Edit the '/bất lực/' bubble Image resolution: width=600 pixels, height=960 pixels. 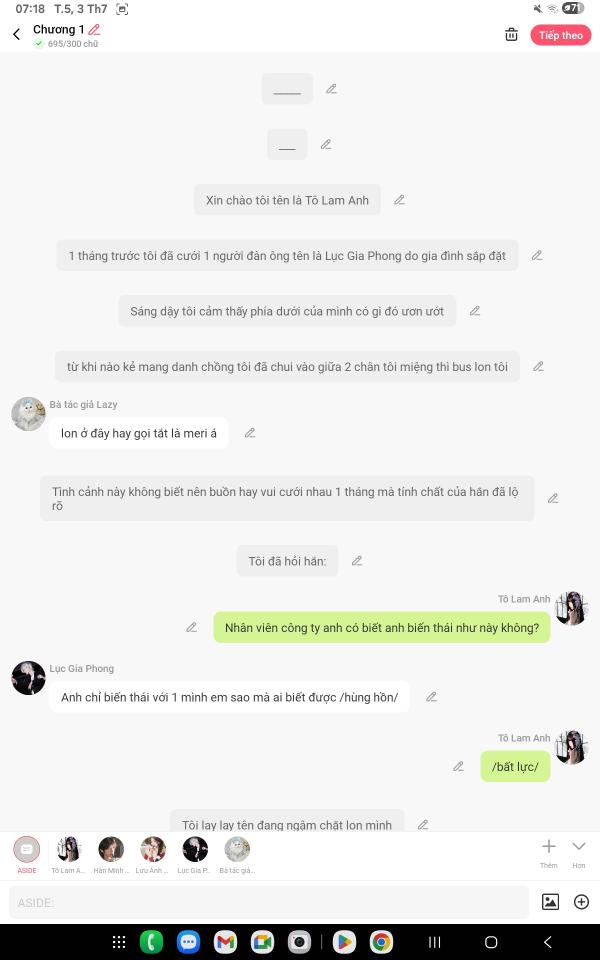coord(458,767)
